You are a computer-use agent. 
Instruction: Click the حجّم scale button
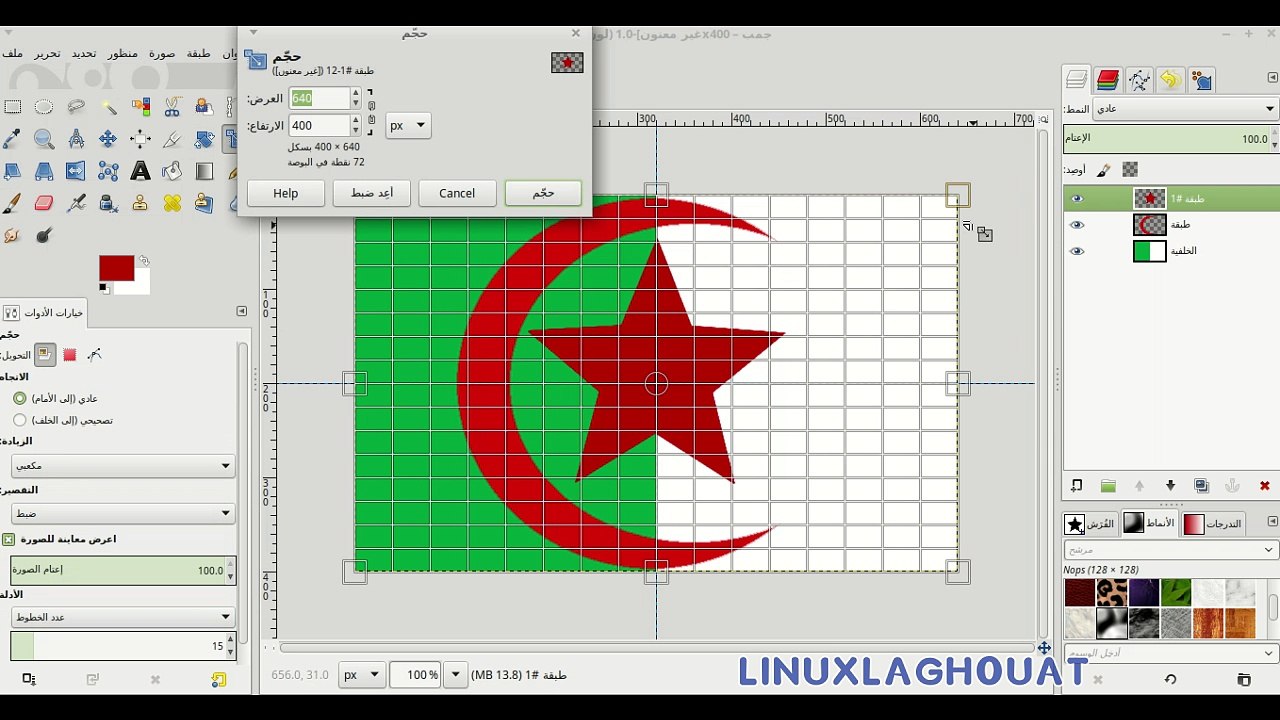coord(543,193)
